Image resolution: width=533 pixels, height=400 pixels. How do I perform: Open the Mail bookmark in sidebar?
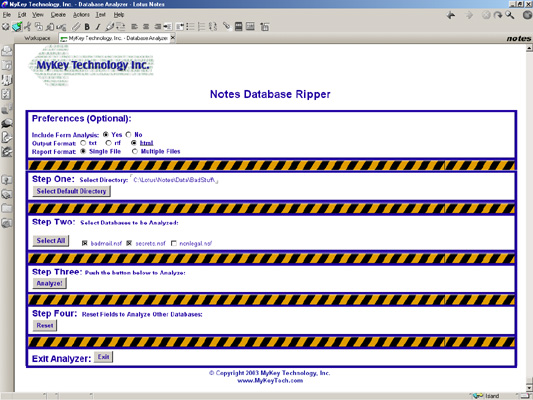pos(7,51)
